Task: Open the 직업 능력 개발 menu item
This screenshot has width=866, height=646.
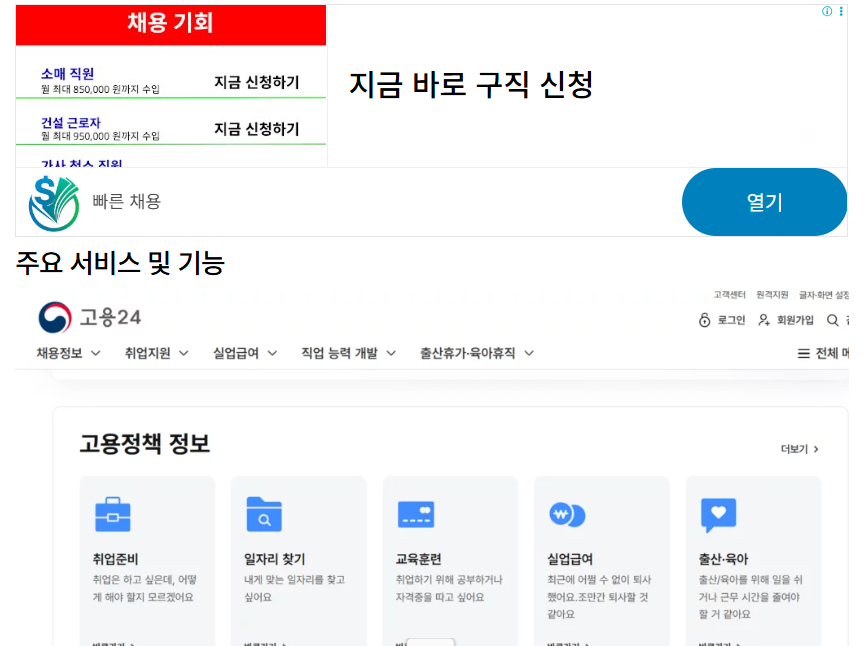Action: click(x=340, y=353)
